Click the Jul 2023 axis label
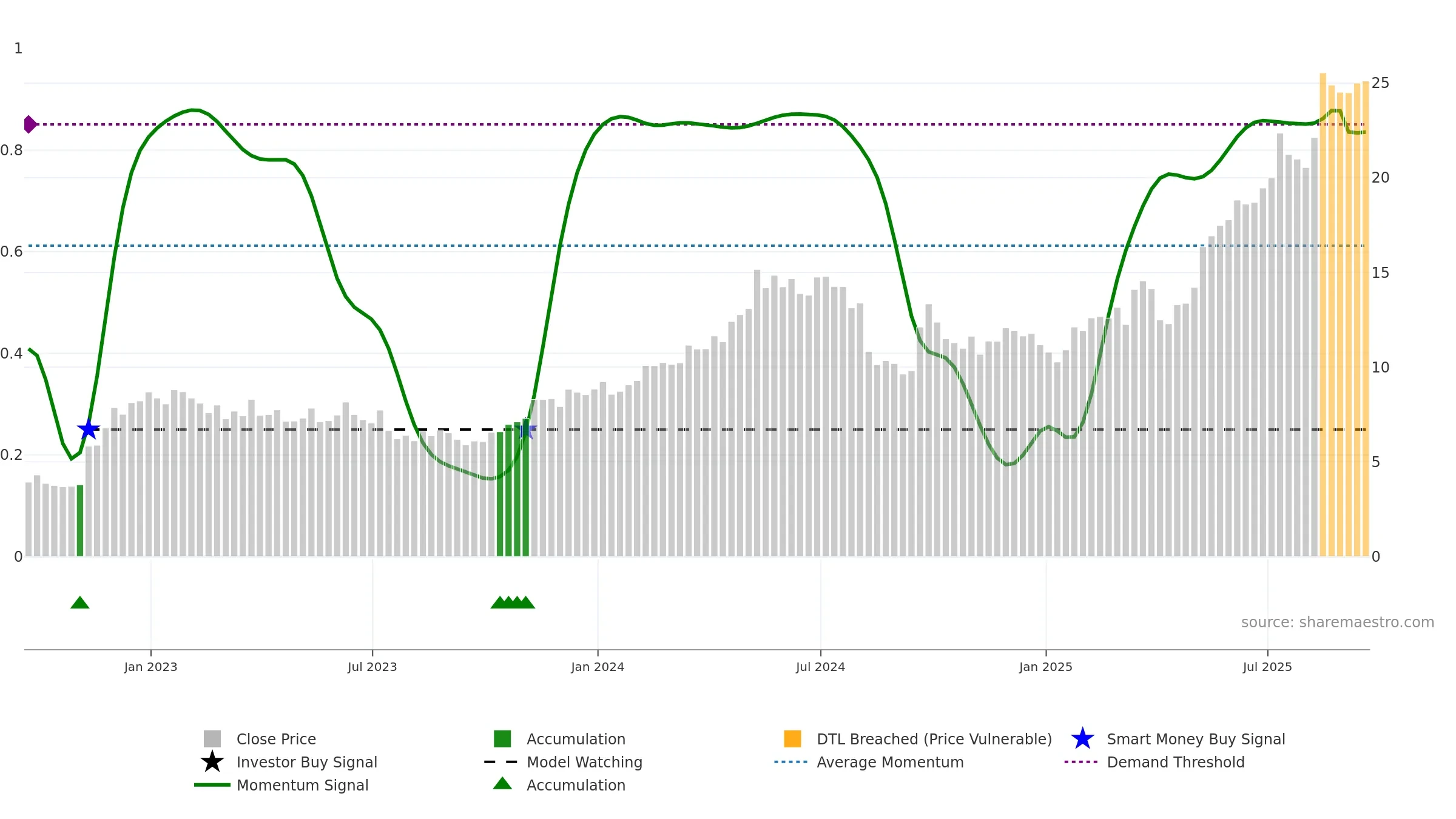This screenshot has width=1456, height=819. pos(372,667)
